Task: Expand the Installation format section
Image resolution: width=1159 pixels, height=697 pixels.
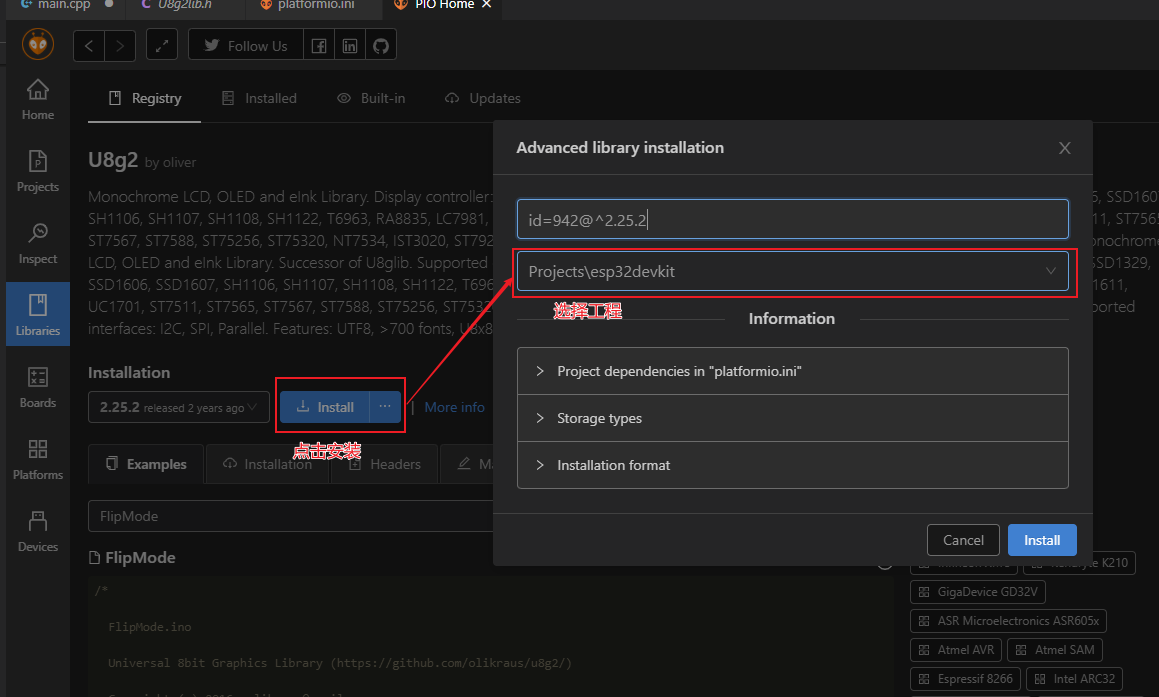Action: point(792,465)
